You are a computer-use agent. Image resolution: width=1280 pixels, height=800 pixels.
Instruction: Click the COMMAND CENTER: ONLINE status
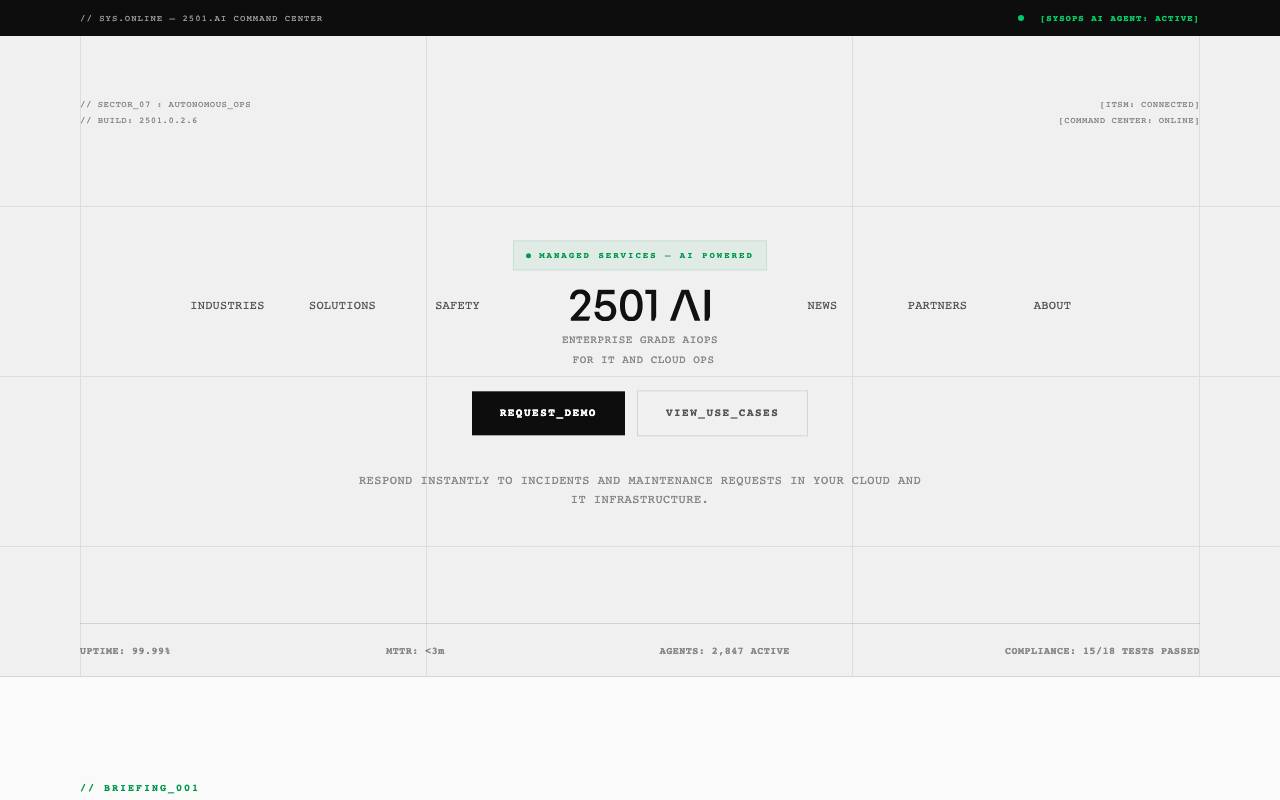1129,120
